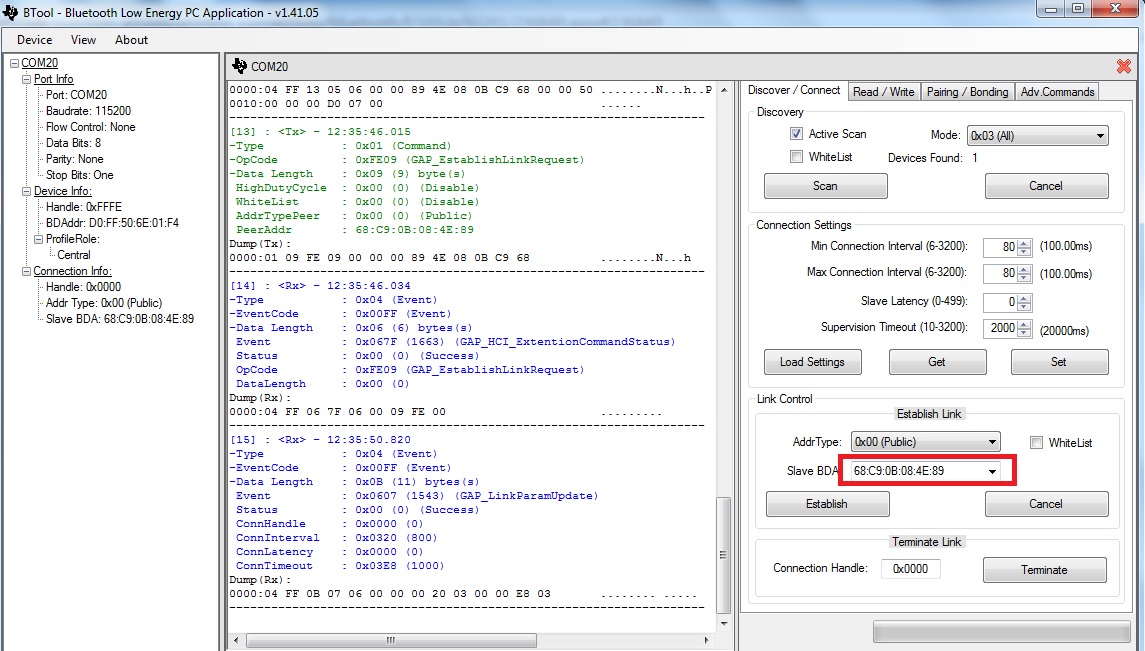
Task: Click the Min Connection Interval input field
Action: (1000, 247)
